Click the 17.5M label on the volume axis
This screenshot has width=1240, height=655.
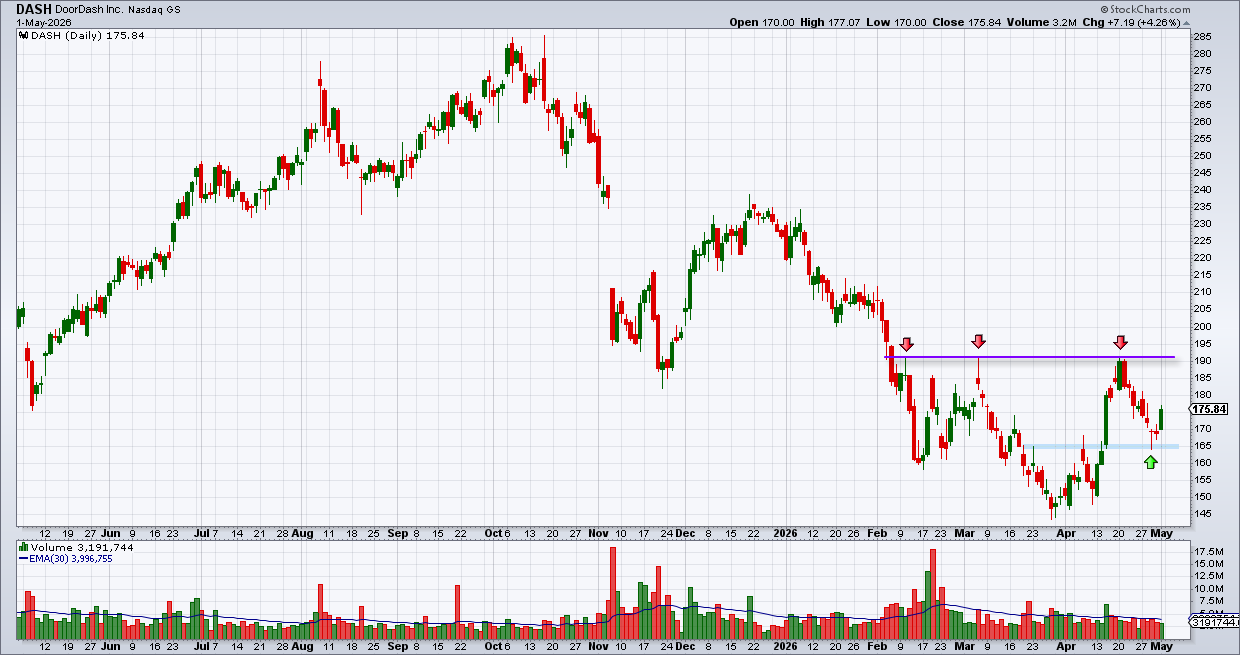[1207, 552]
